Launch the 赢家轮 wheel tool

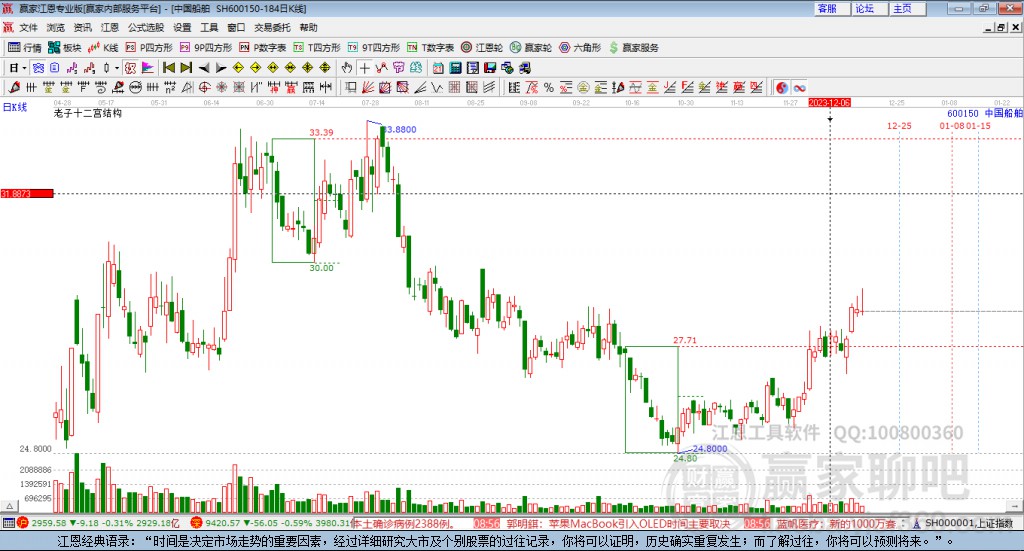coord(531,48)
